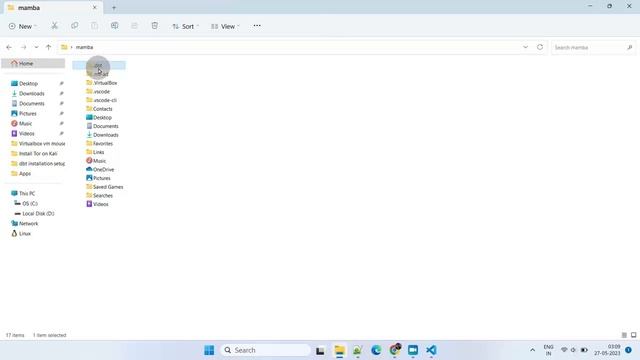
Task: Open Apps folder in sidebar
Action: pos(25,173)
